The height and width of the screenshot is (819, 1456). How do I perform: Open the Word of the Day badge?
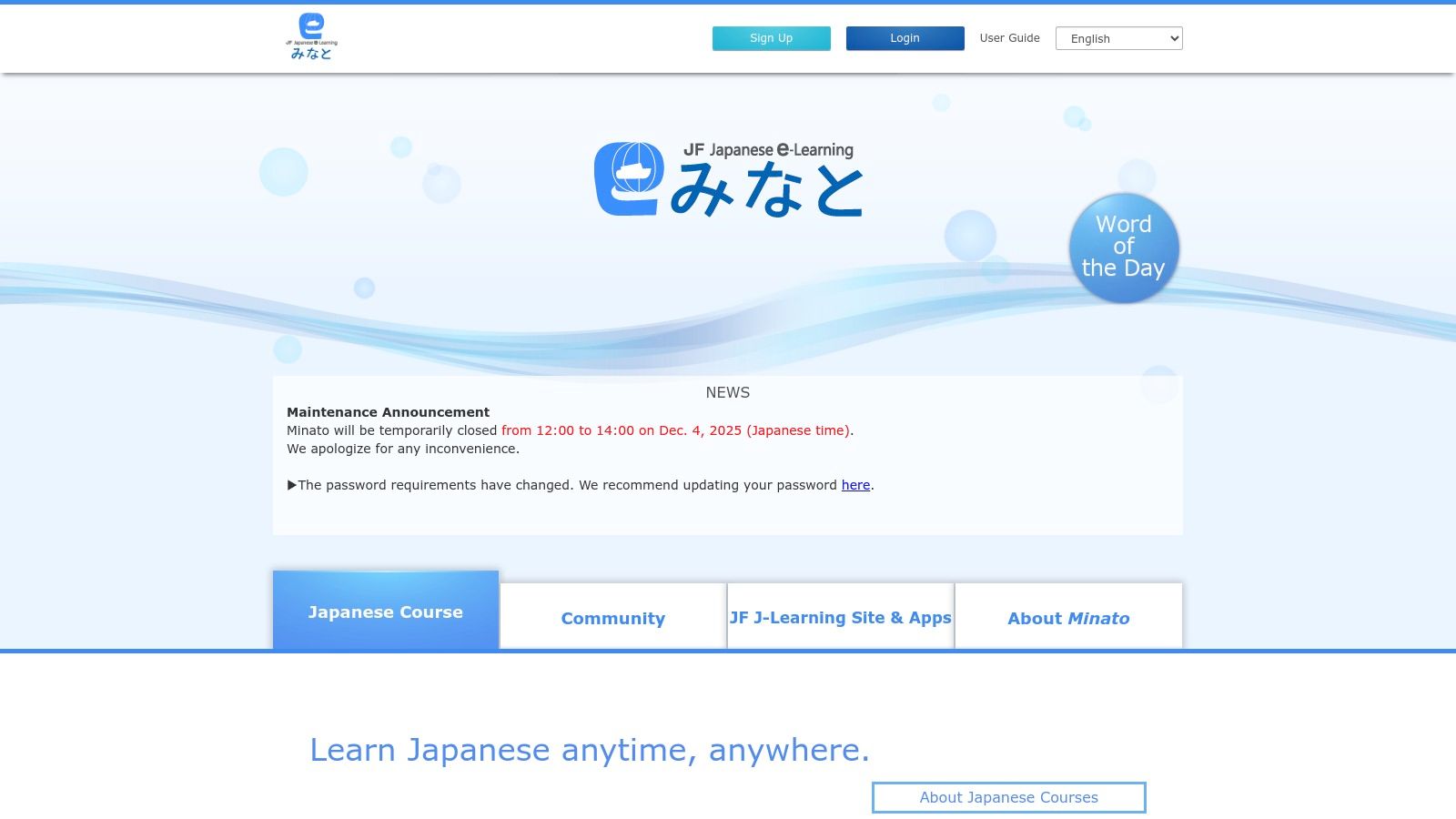(1123, 248)
